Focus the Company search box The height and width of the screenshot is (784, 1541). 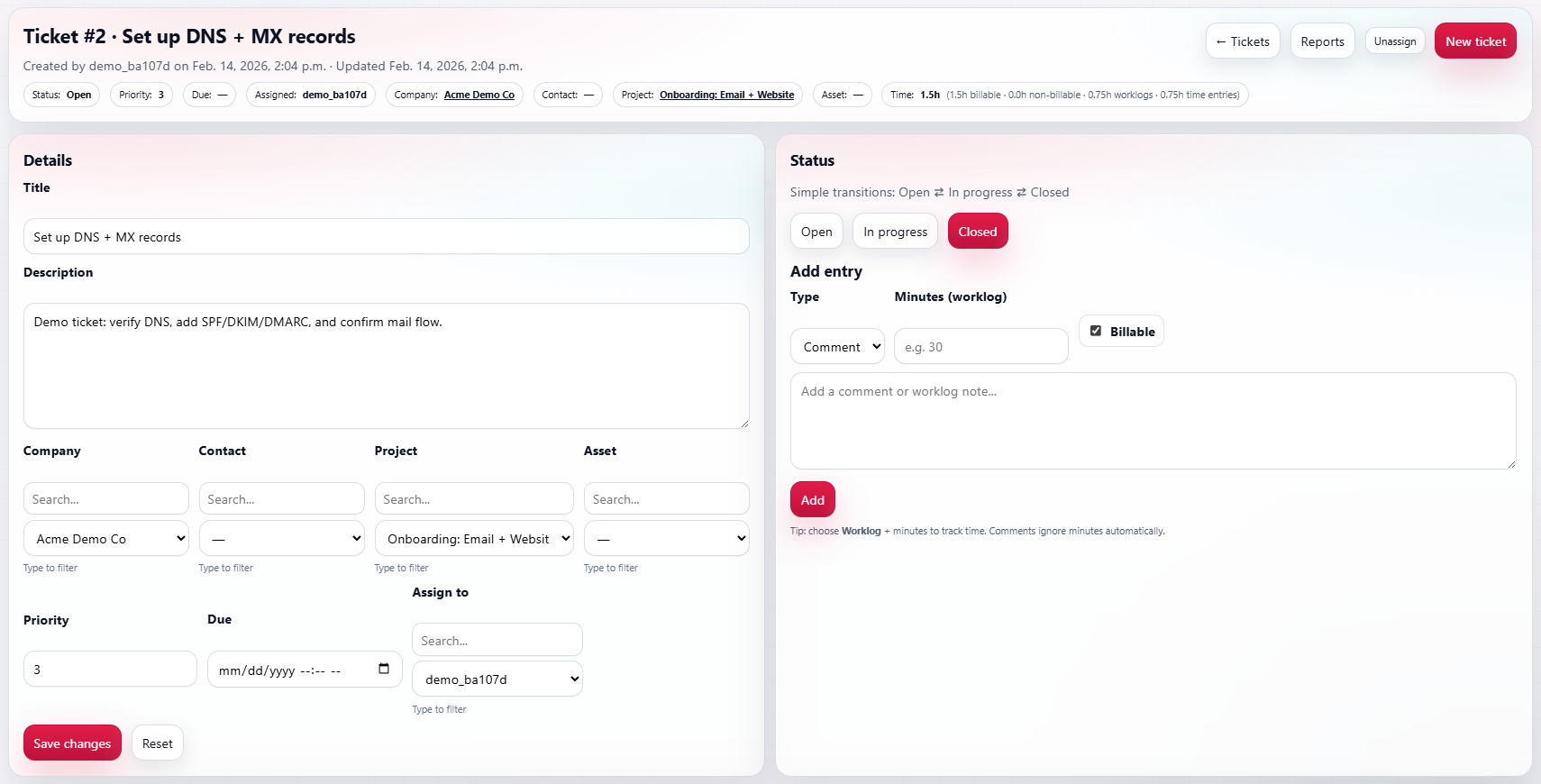point(106,499)
